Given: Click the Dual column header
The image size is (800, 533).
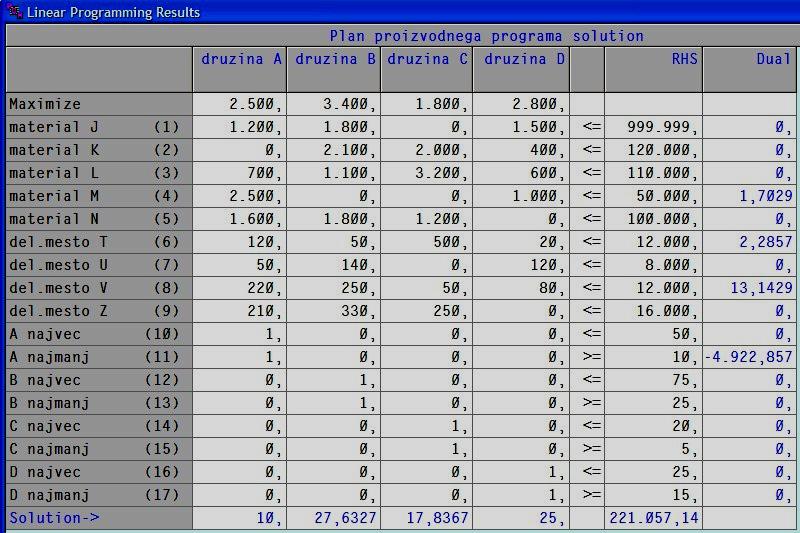Looking at the screenshot, I should click(749, 69).
